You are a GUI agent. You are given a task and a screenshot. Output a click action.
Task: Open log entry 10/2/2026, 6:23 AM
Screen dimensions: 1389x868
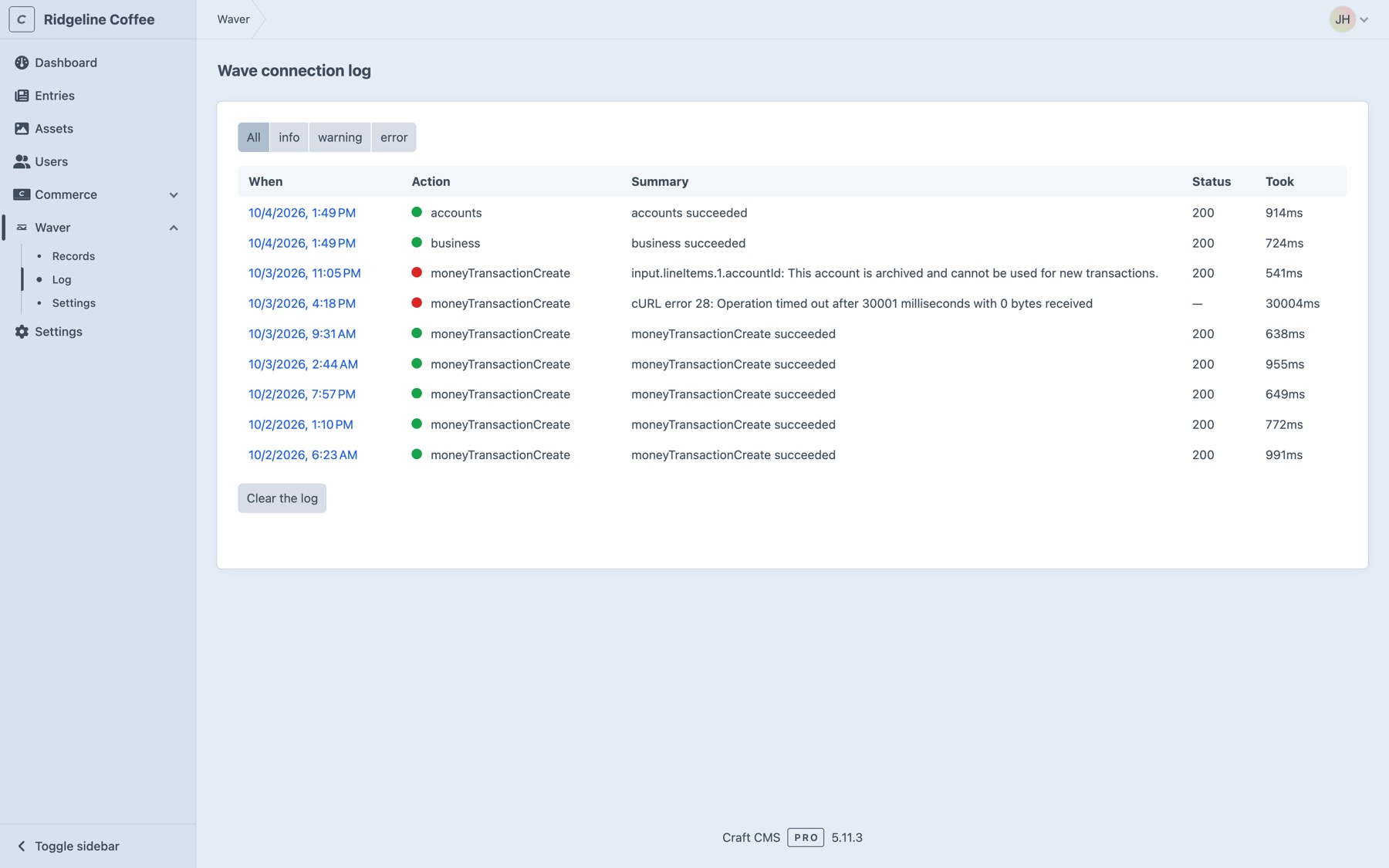[x=302, y=455]
